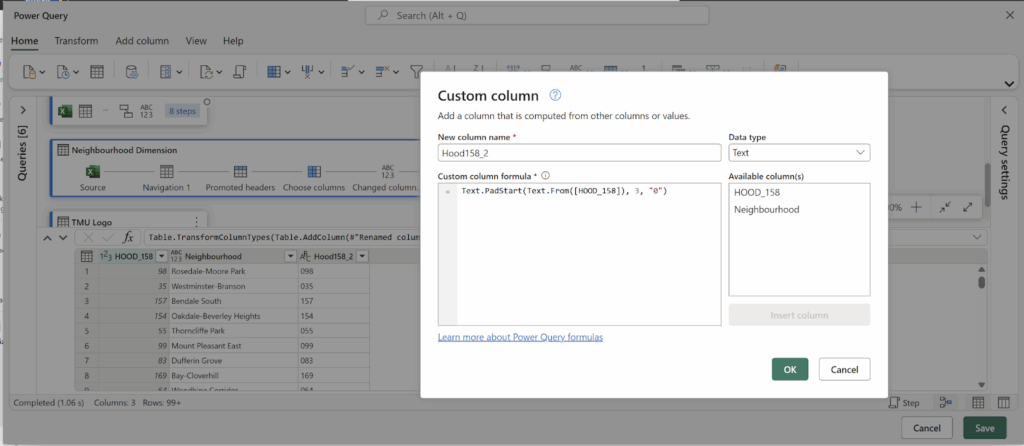The image size is (1024, 446).
Task: Click the Promoted headers step icon
Action: pyautogui.click(x=240, y=172)
